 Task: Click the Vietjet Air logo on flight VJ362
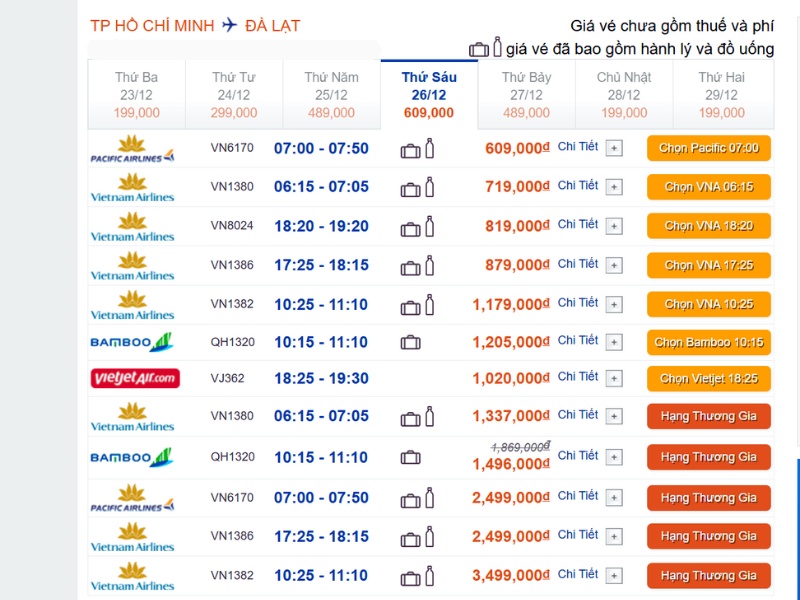coord(135,378)
